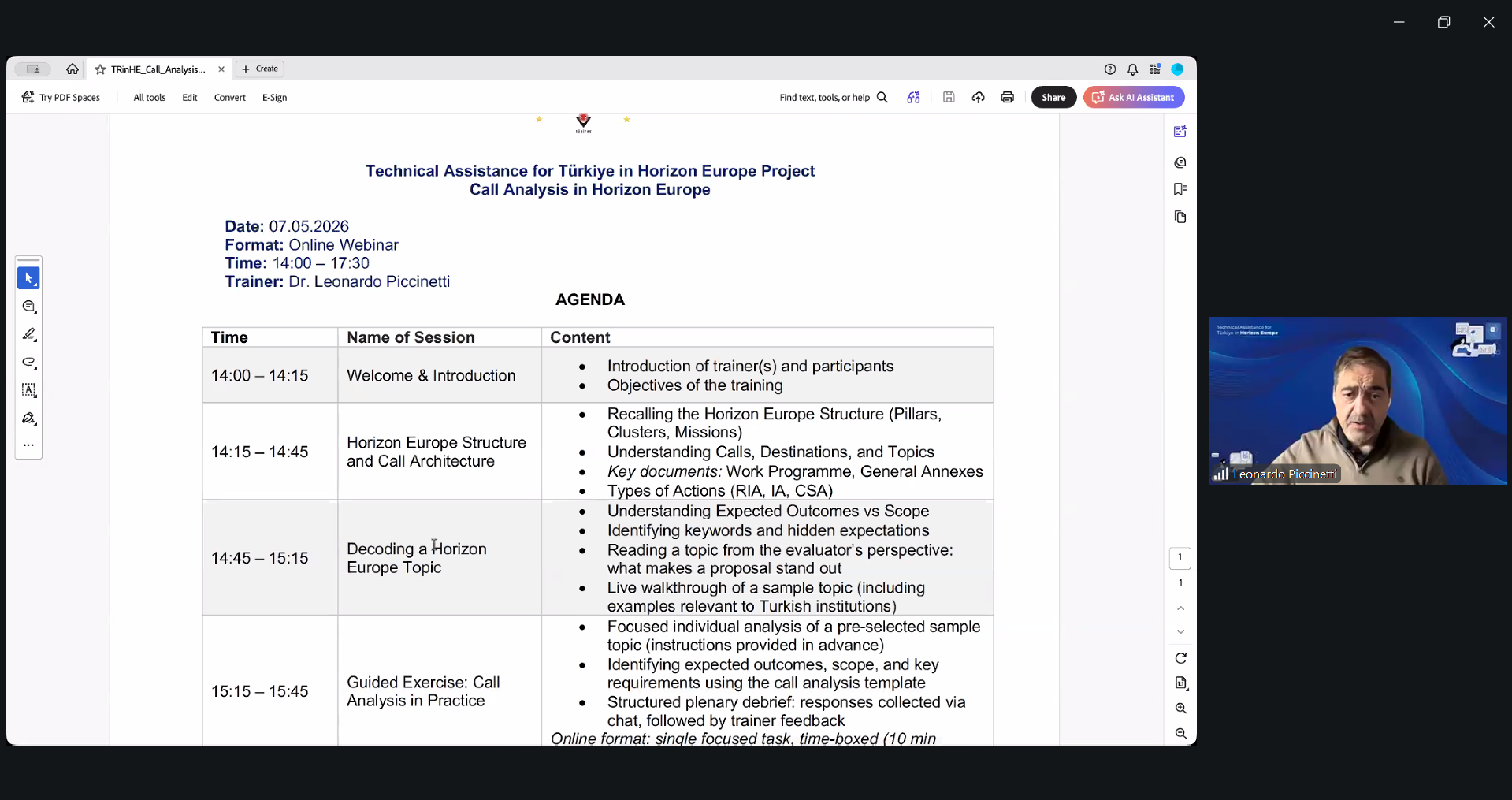Open the apps grid icon
This screenshot has width=1512, height=800.
tap(1155, 69)
